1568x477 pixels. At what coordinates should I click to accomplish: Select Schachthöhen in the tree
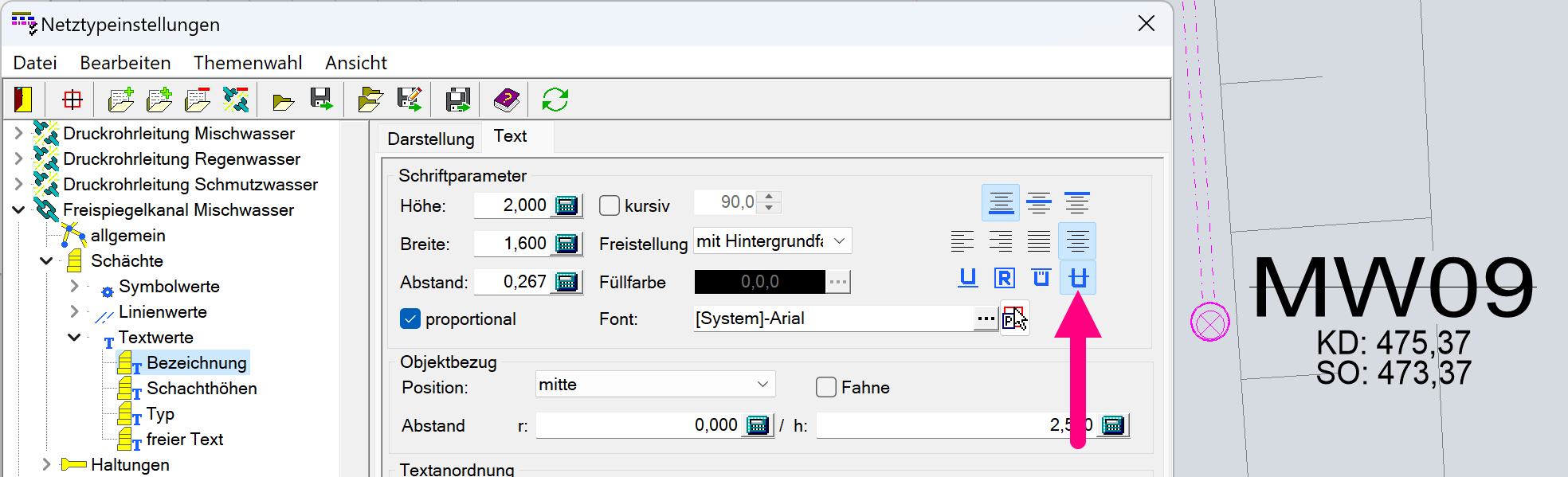pos(201,389)
